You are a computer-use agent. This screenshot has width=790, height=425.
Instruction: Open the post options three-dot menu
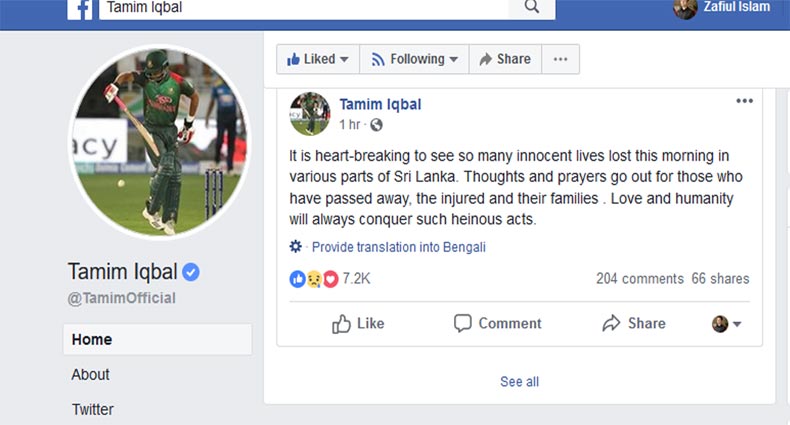[744, 101]
